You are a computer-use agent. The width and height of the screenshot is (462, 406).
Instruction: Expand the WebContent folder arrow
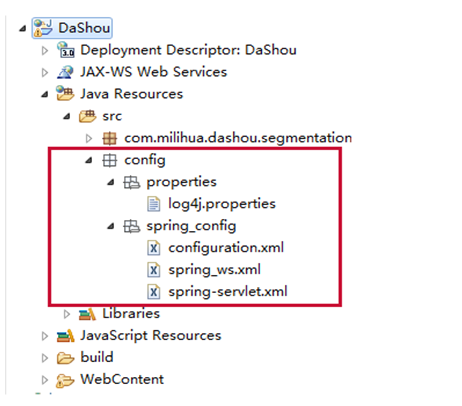pos(45,380)
